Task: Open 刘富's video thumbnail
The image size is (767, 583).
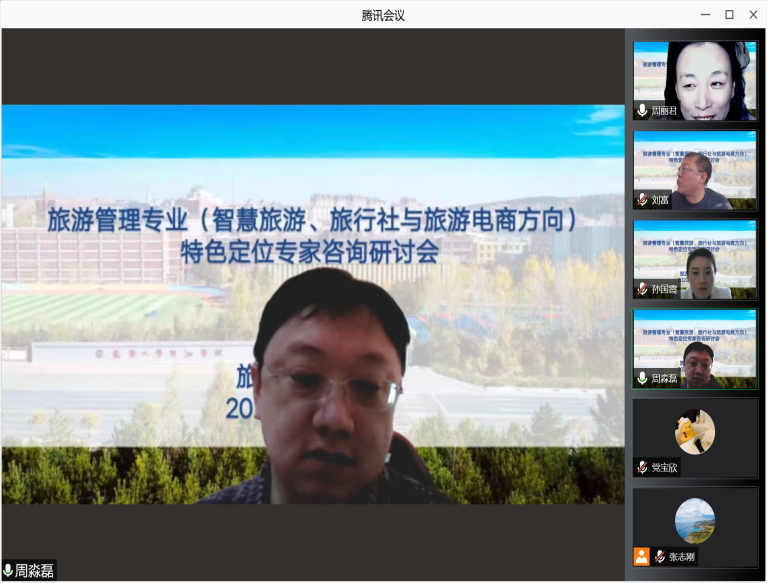Action: [x=695, y=169]
